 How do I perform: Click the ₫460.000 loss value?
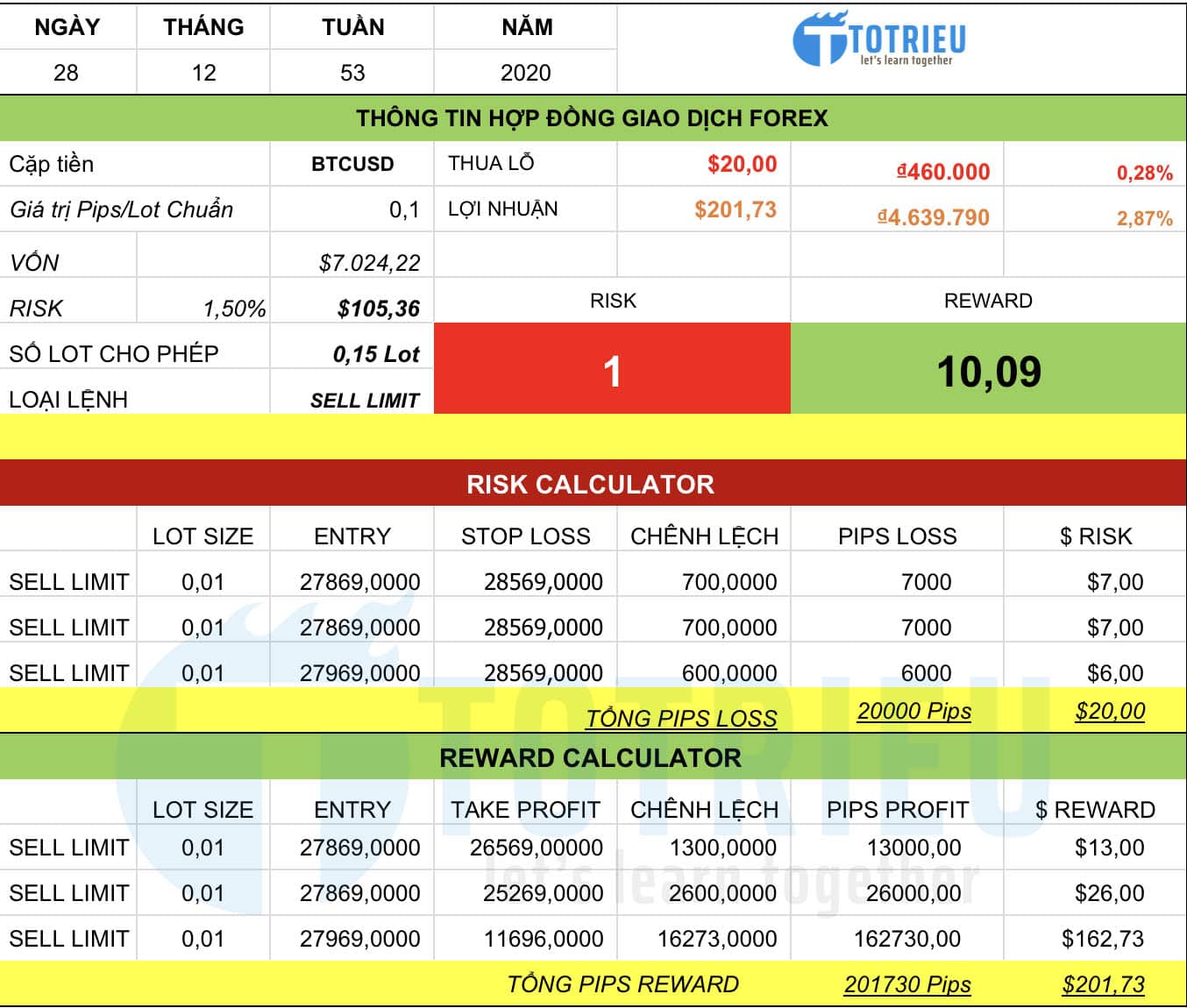(x=943, y=172)
